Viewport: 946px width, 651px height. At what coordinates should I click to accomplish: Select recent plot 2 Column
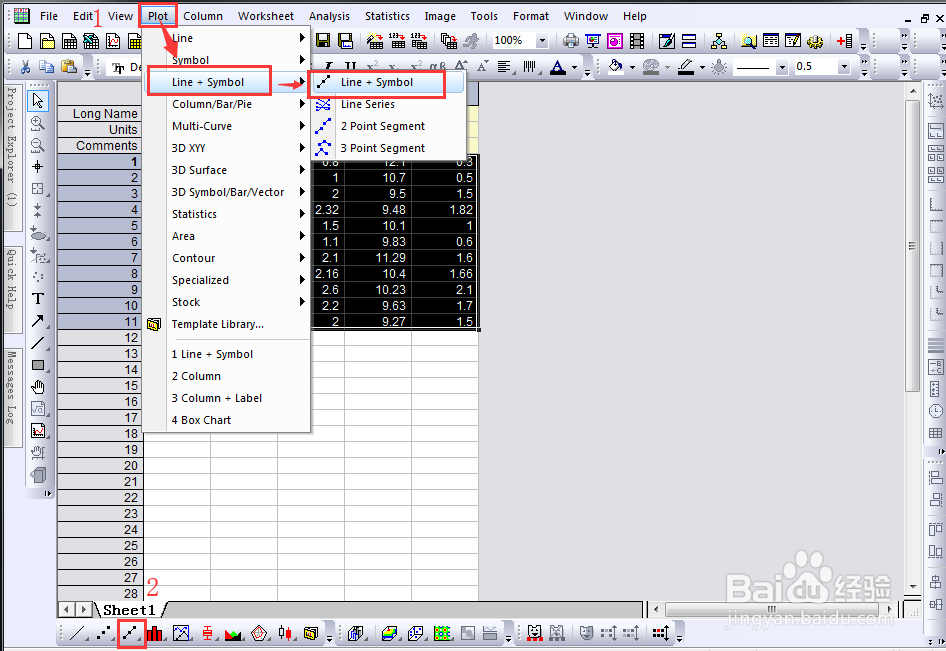(227, 376)
